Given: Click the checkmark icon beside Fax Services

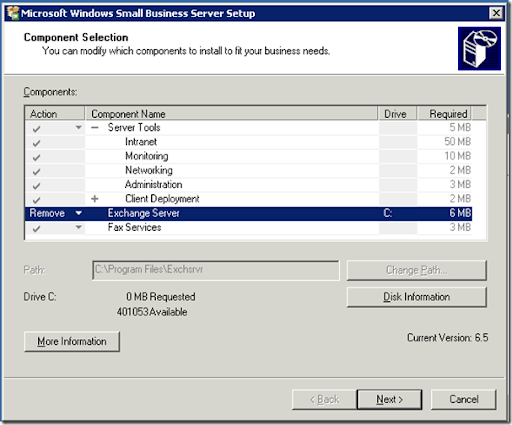Looking at the screenshot, I should (x=36, y=229).
